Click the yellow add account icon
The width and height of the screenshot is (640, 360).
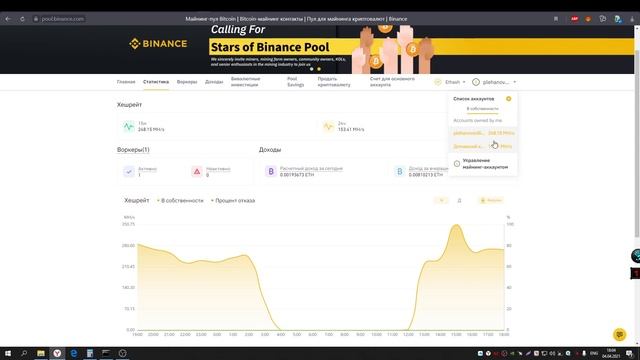click(x=509, y=99)
